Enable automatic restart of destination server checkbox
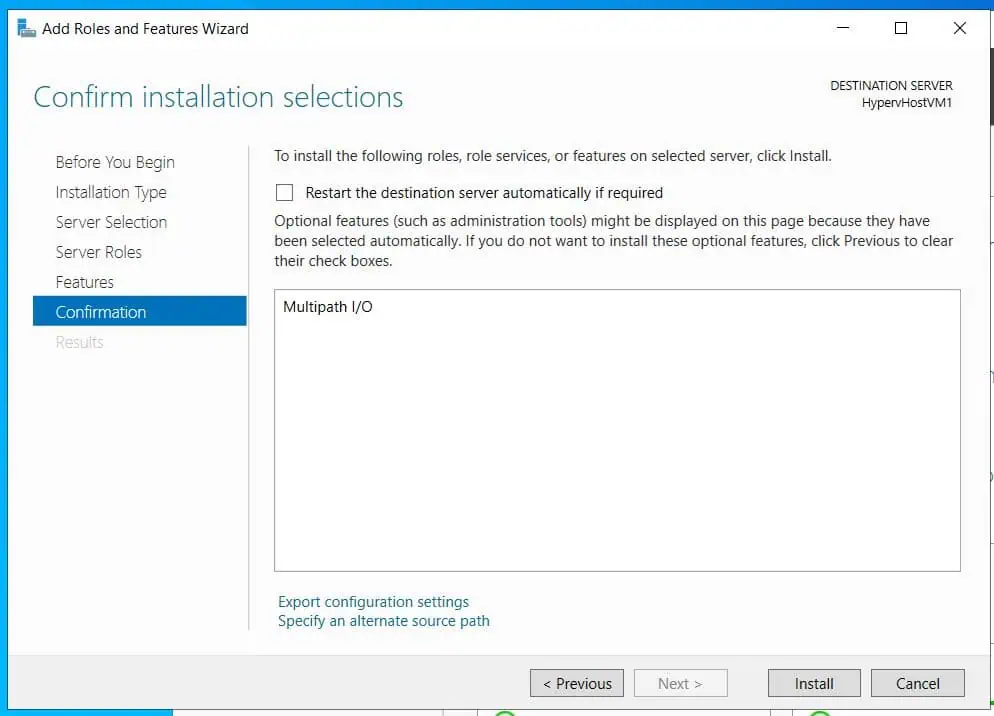This screenshot has width=994, height=716. click(284, 193)
